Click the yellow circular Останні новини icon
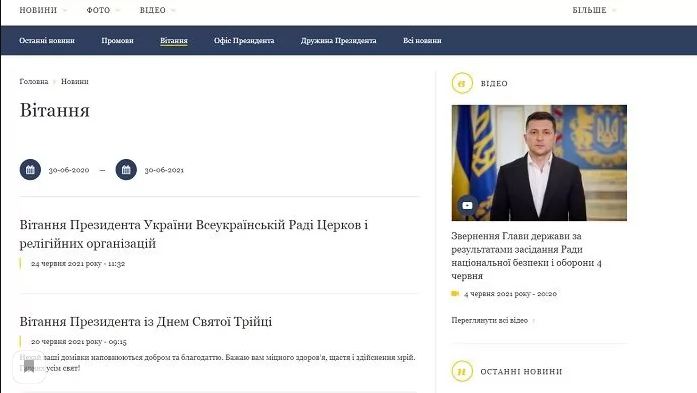 point(462,371)
